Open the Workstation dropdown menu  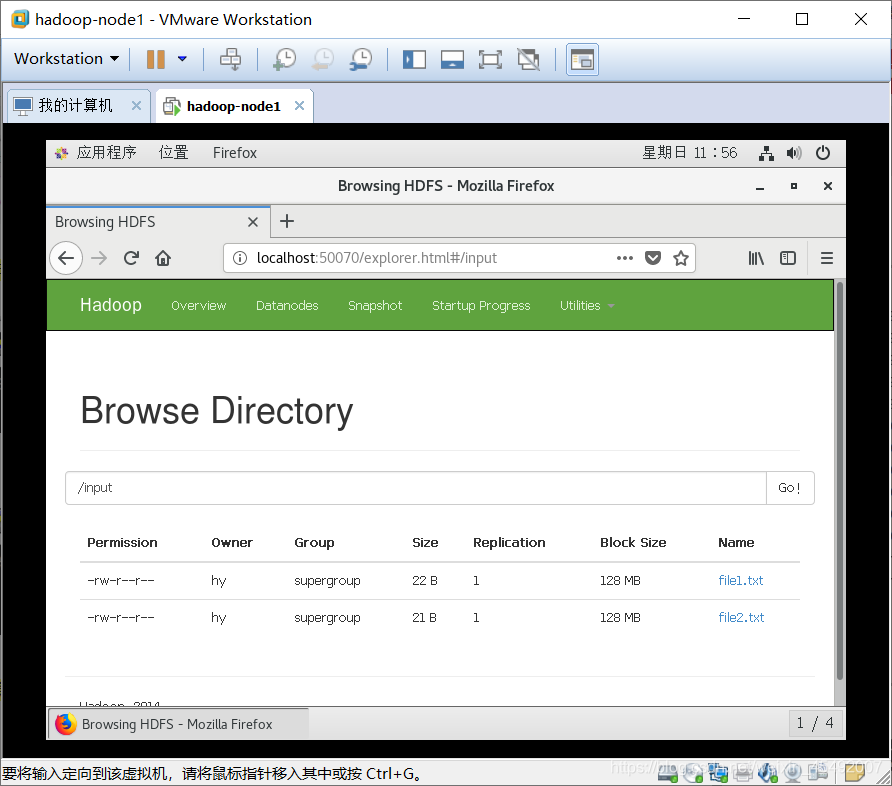(x=66, y=59)
